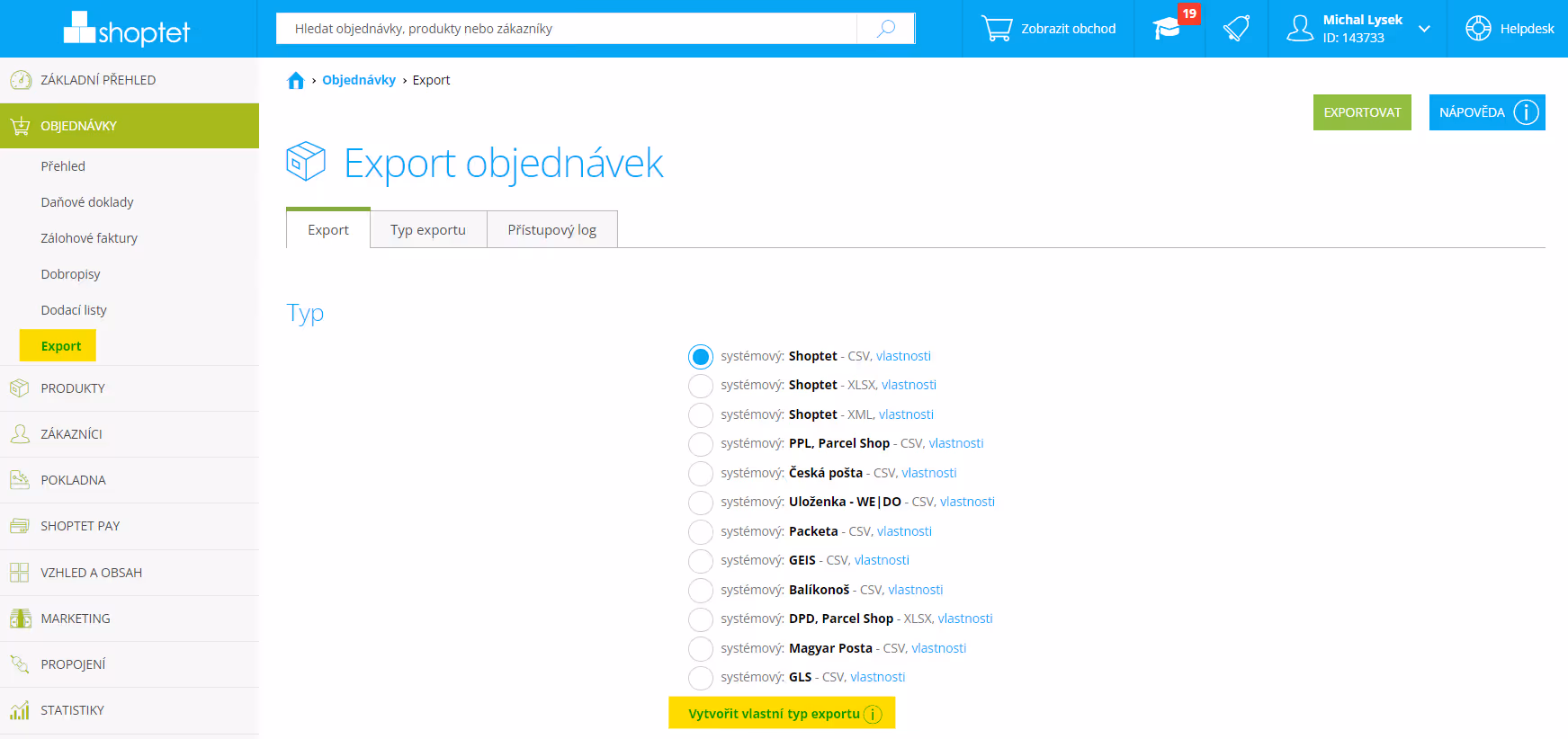Click Helpdesk label in header
This screenshot has width=1568, height=739.
[1527, 29]
